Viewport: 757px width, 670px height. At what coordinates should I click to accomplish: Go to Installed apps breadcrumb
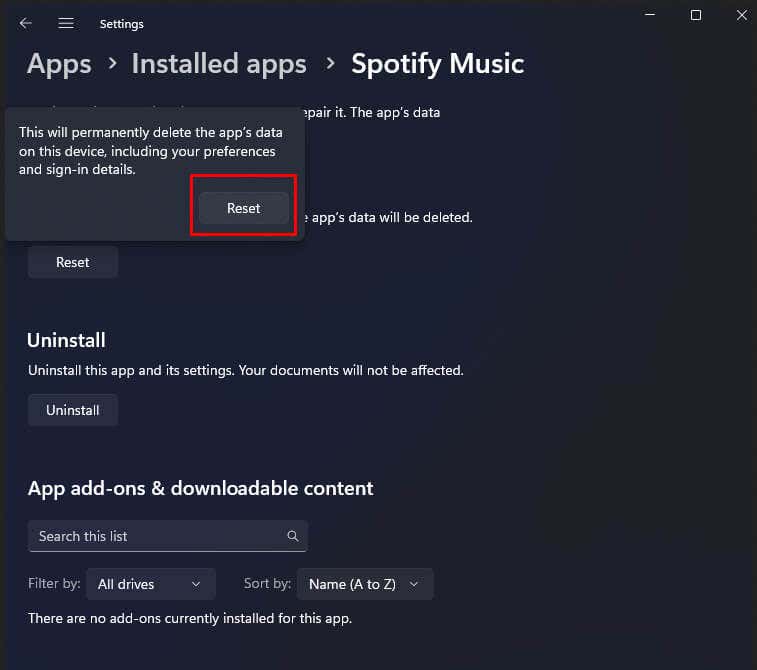219,64
